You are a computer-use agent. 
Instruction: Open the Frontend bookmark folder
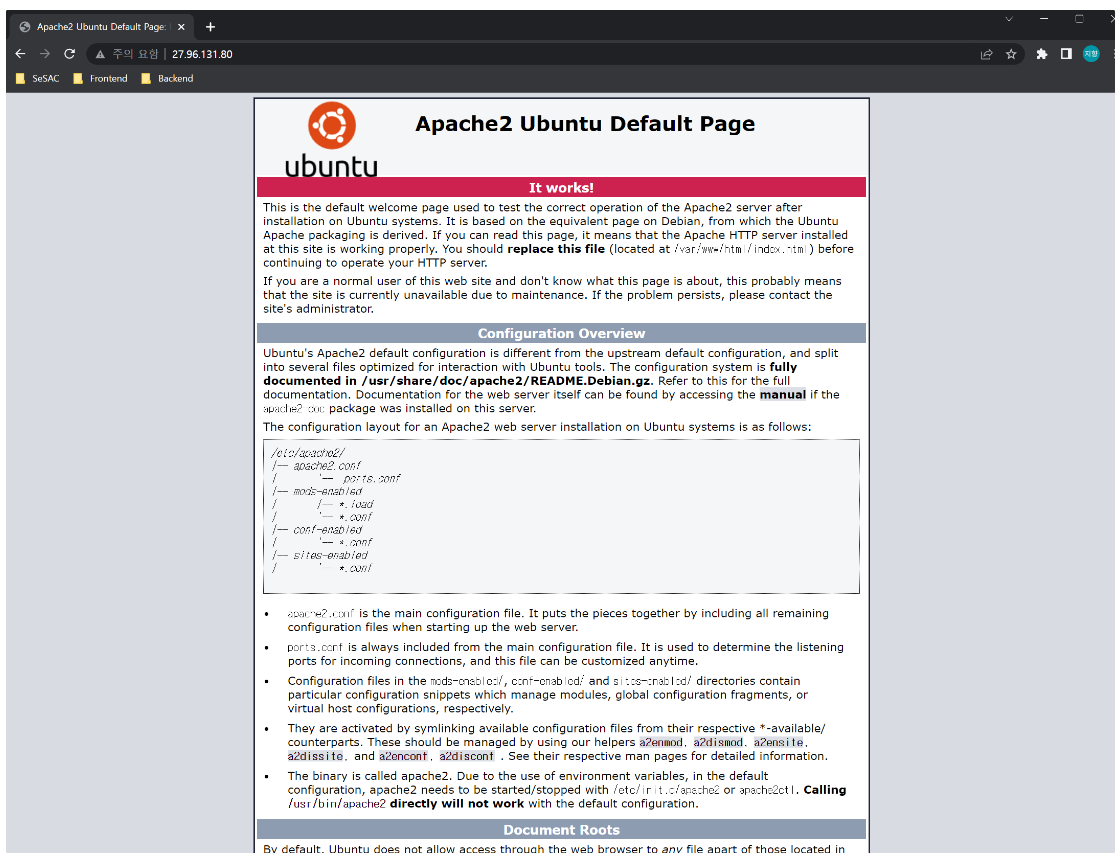[x=101, y=79]
